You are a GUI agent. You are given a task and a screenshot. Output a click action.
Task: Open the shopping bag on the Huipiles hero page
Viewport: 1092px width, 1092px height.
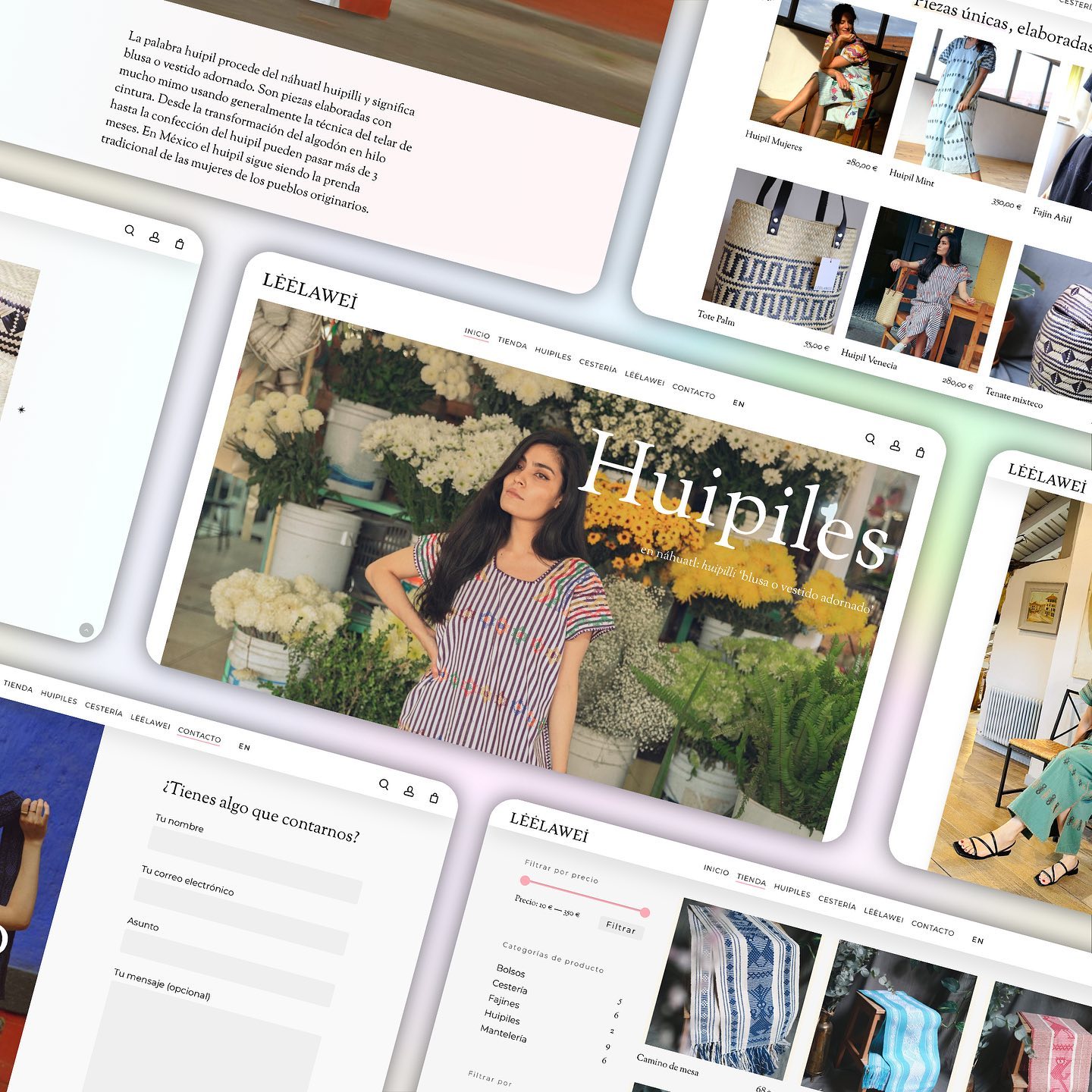click(x=920, y=453)
